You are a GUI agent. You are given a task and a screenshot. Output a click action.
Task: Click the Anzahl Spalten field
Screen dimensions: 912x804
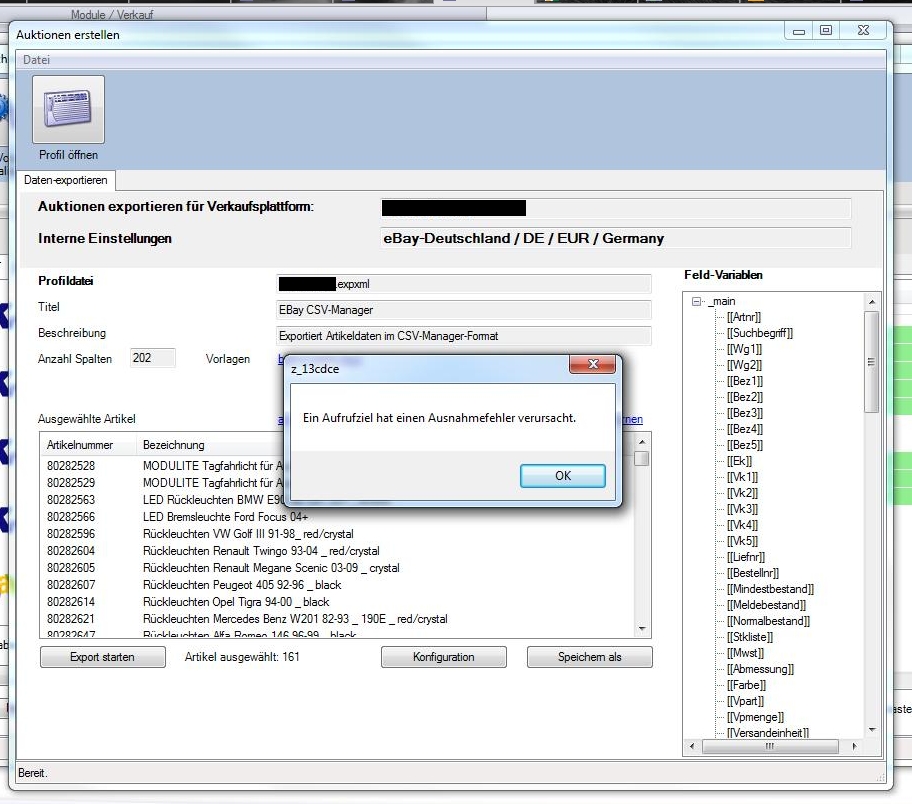coord(152,358)
